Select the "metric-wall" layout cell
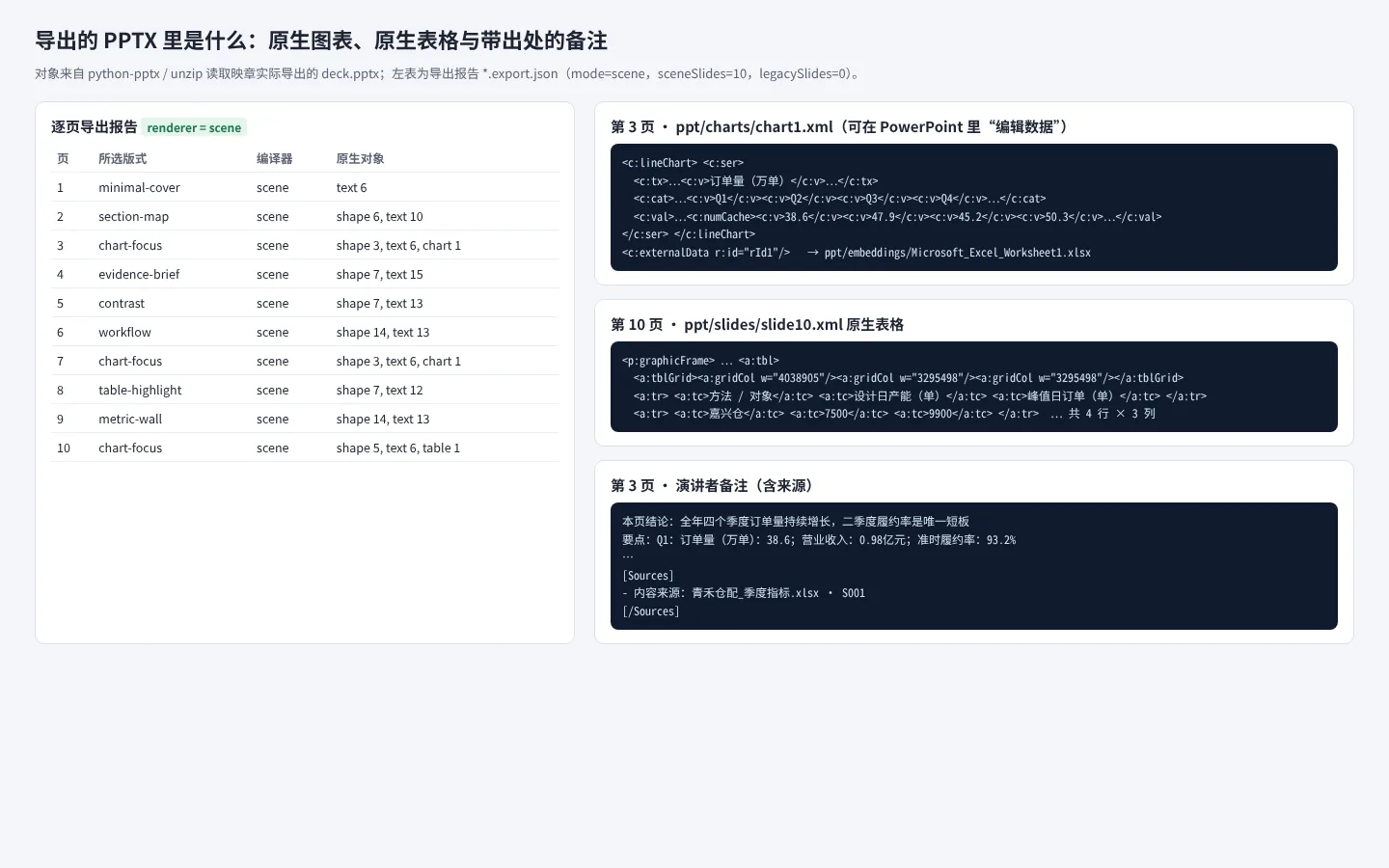 (130, 419)
